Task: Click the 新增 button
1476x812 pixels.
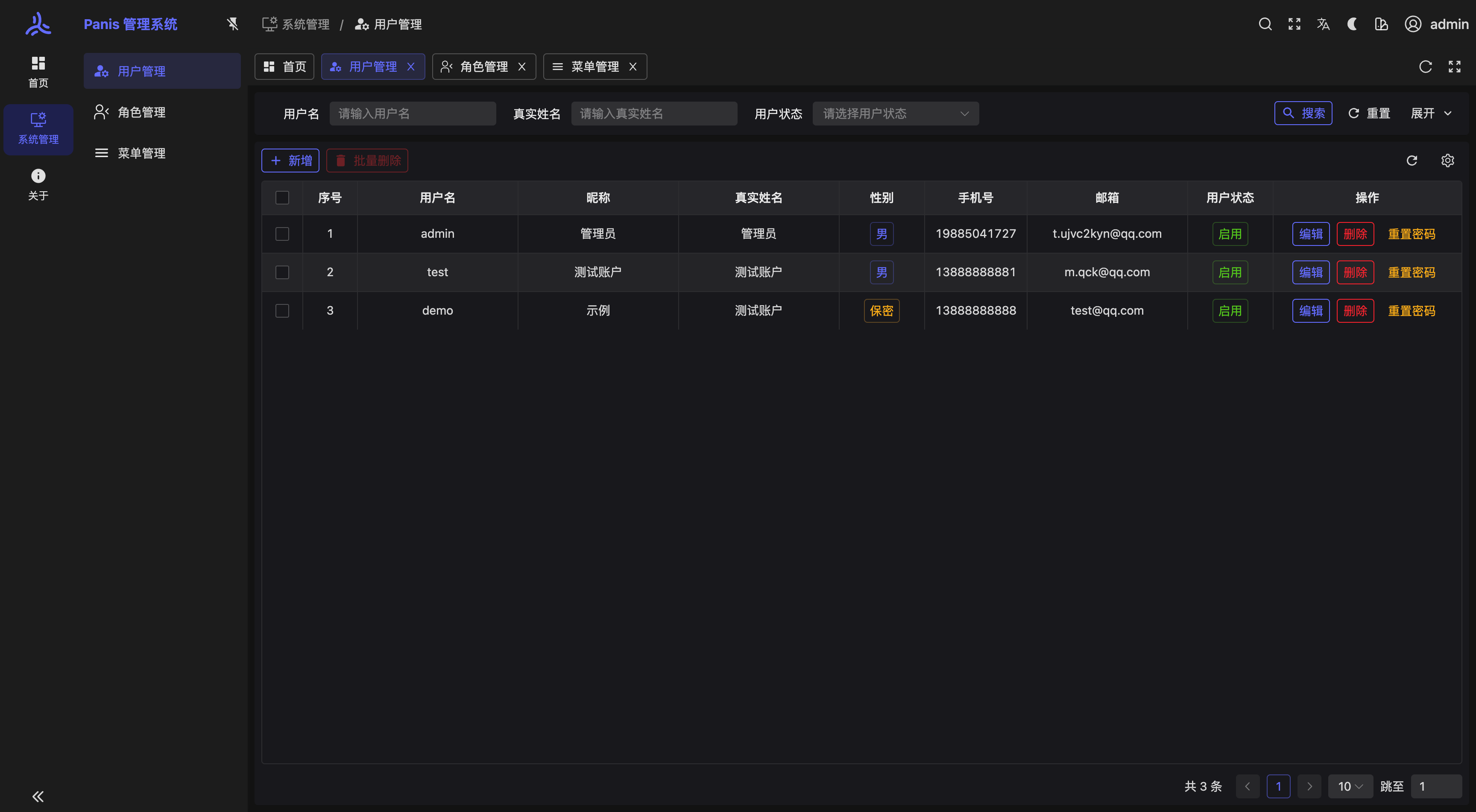Action: 290,161
